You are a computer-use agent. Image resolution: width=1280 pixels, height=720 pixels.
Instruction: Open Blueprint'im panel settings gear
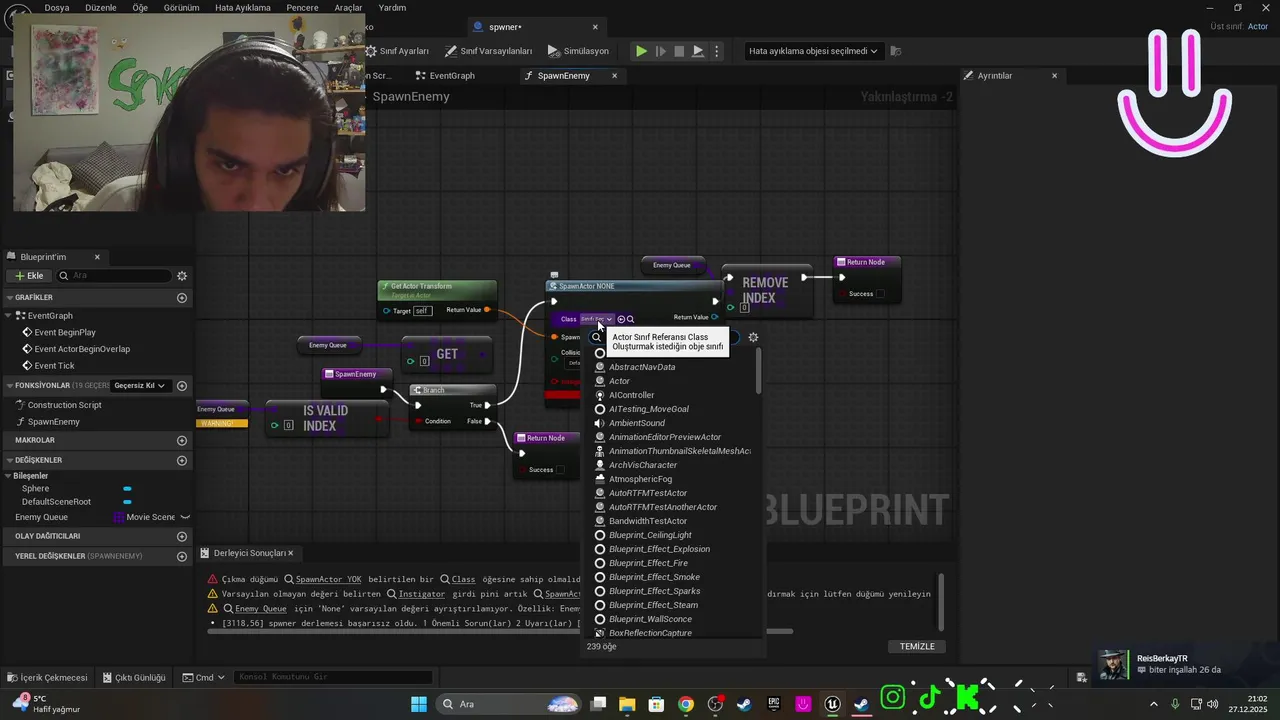click(x=182, y=276)
